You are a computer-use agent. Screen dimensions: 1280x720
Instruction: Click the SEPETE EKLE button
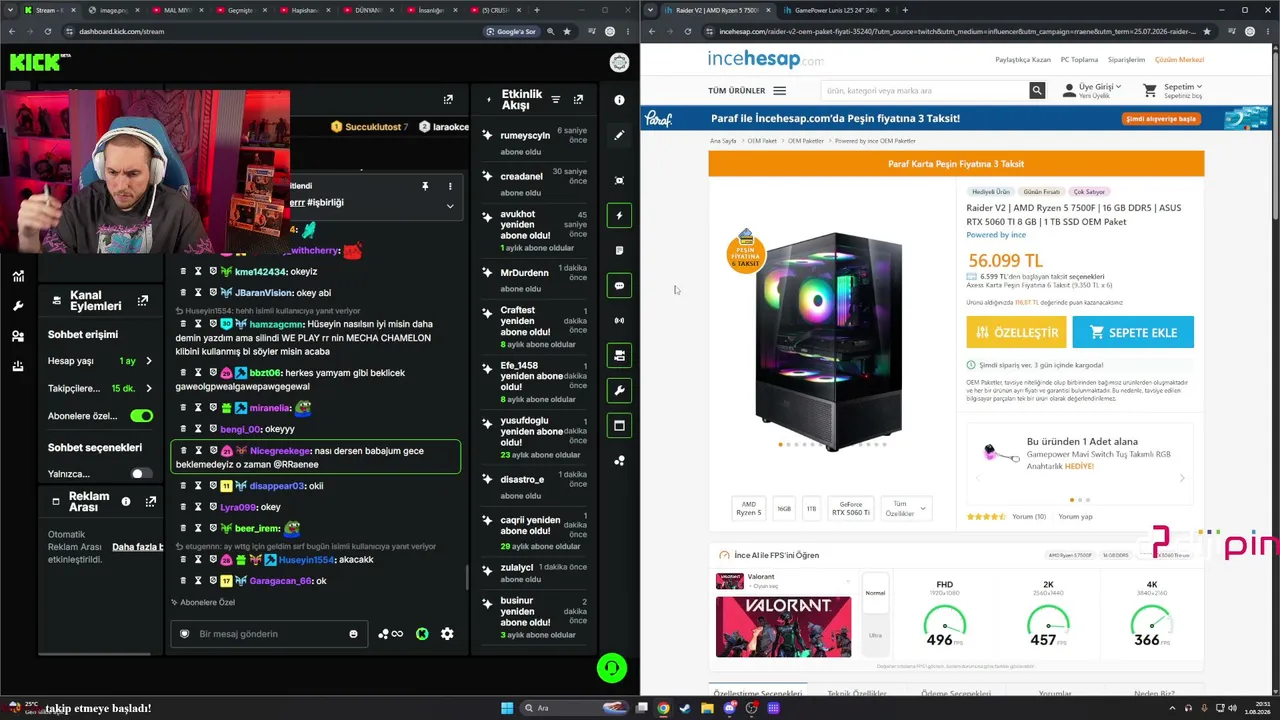[x=1133, y=332]
